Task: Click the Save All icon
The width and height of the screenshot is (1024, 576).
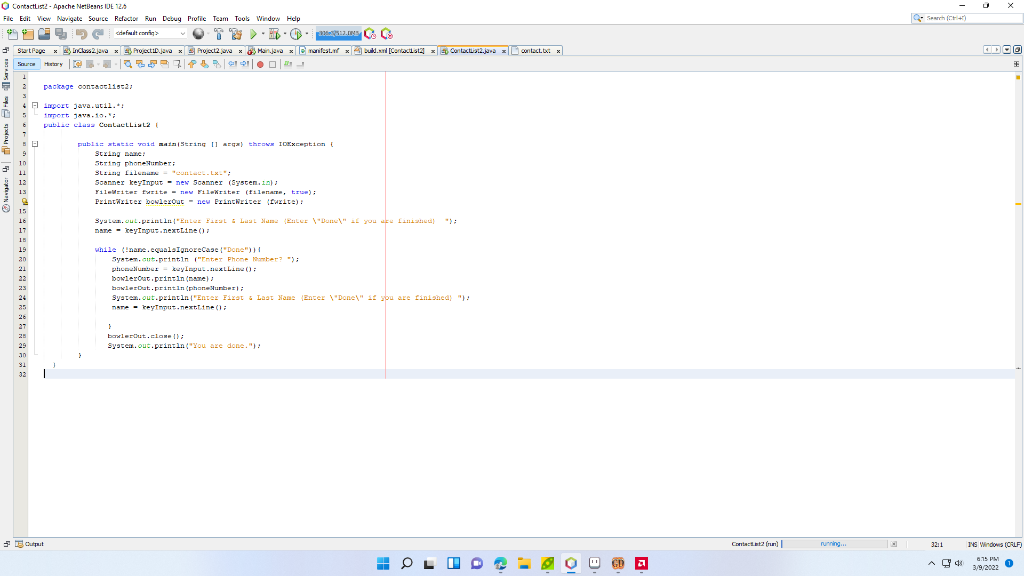Action: point(62,33)
